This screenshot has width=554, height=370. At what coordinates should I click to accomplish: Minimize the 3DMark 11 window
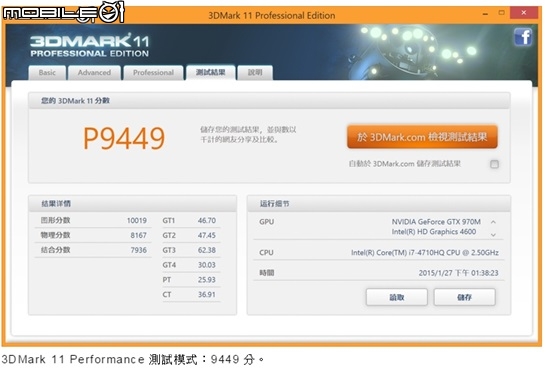pos(485,13)
